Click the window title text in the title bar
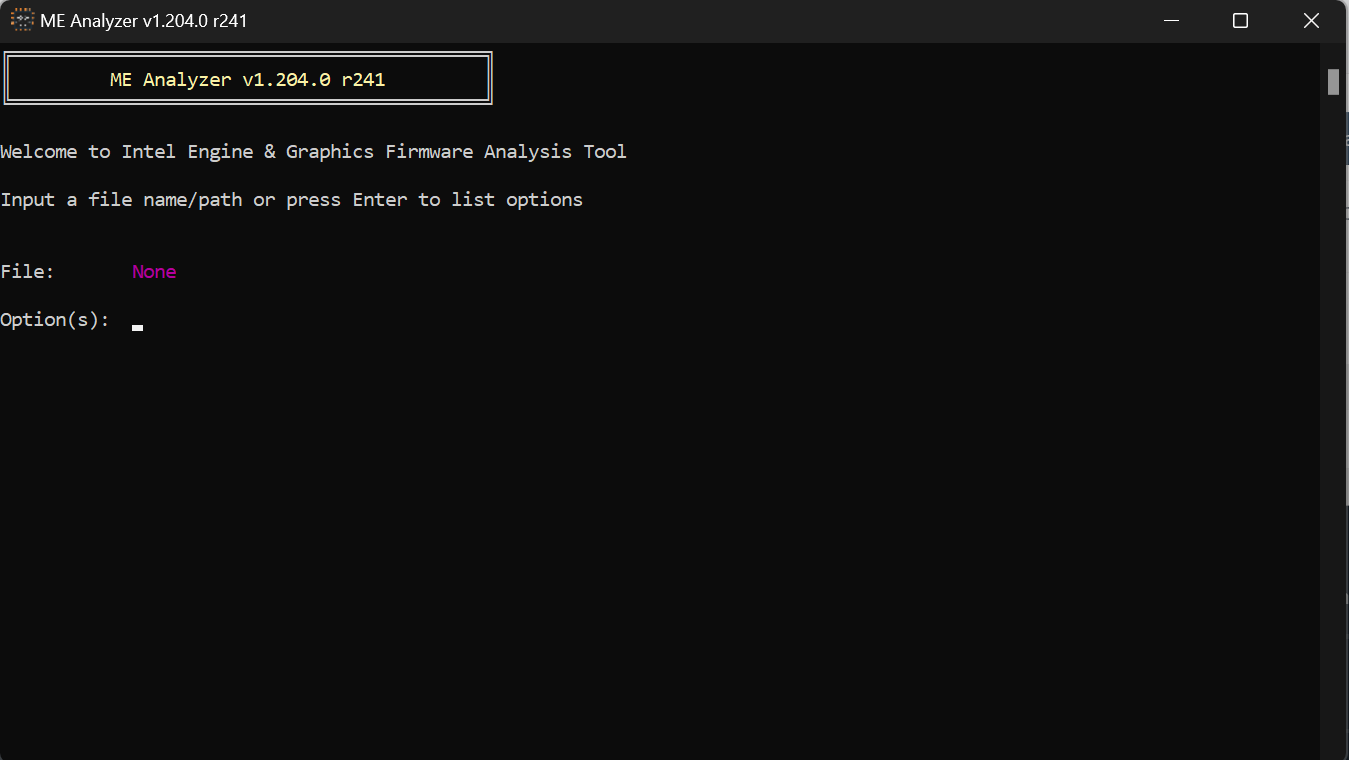The height and width of the screenshot is (760, 1349). [x=143, y=20]
